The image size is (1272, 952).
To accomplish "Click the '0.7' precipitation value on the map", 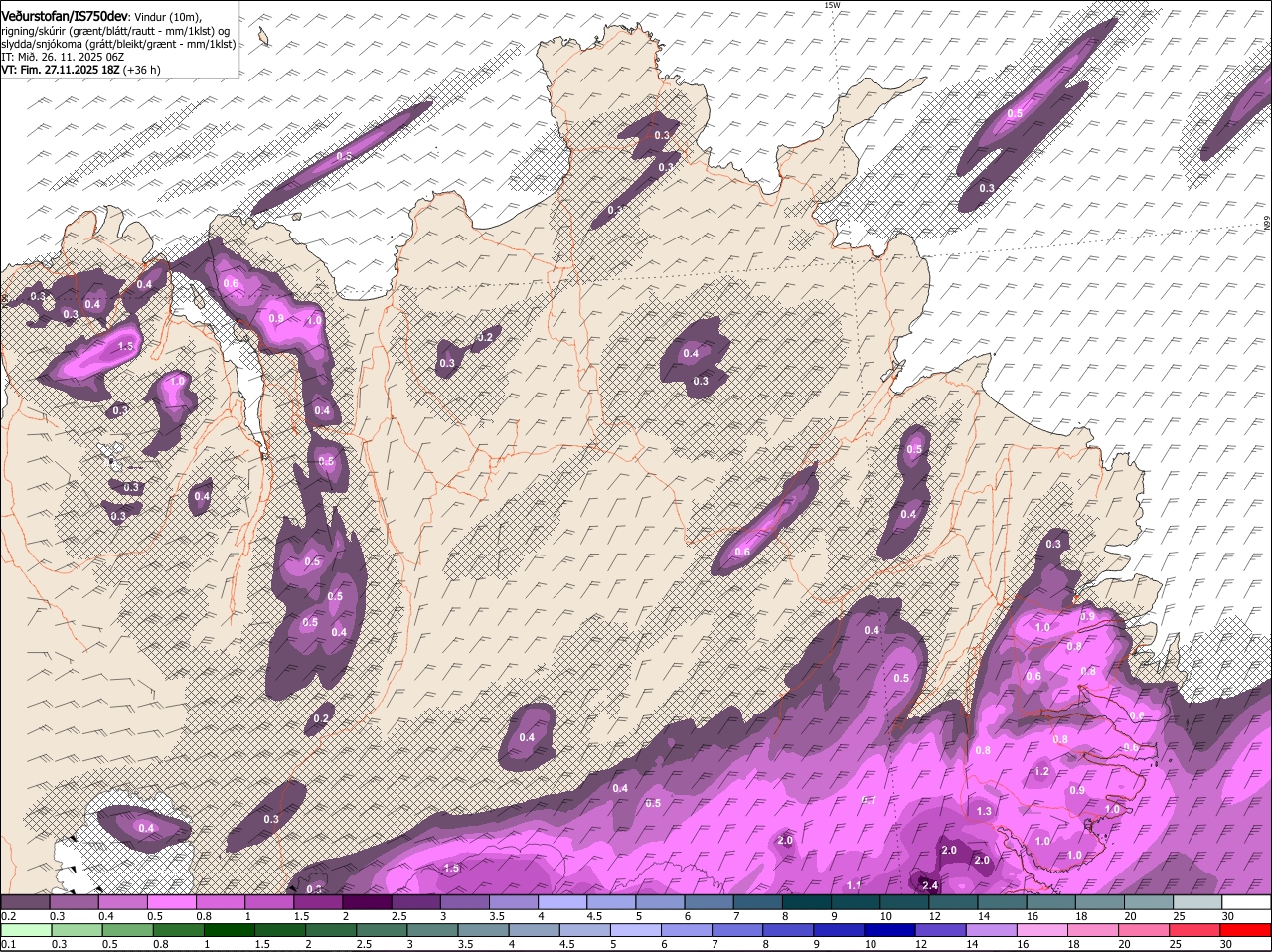I will pos(868,800).
